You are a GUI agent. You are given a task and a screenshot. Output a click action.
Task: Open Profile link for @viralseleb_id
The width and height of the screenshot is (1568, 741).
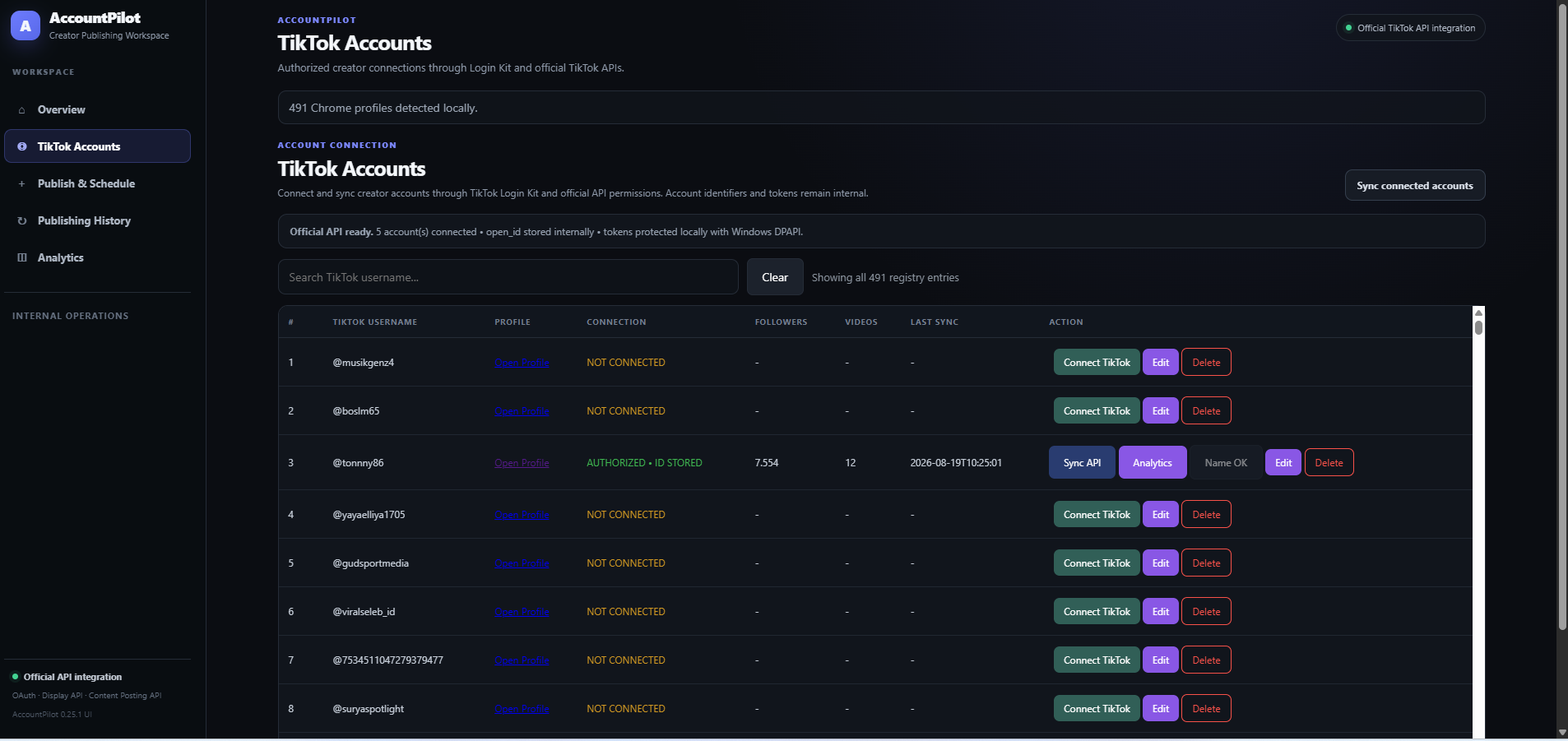click(522, 612)
